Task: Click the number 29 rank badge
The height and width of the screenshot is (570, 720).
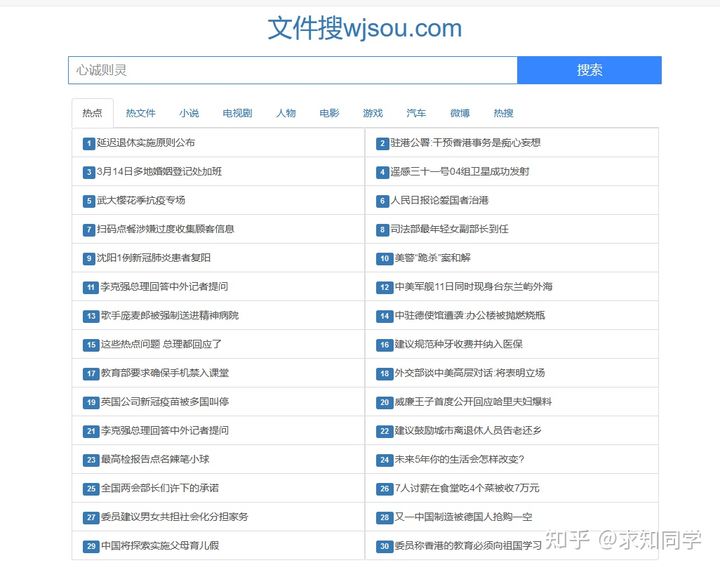Action: pyautogui.click(x=90, y=546)
